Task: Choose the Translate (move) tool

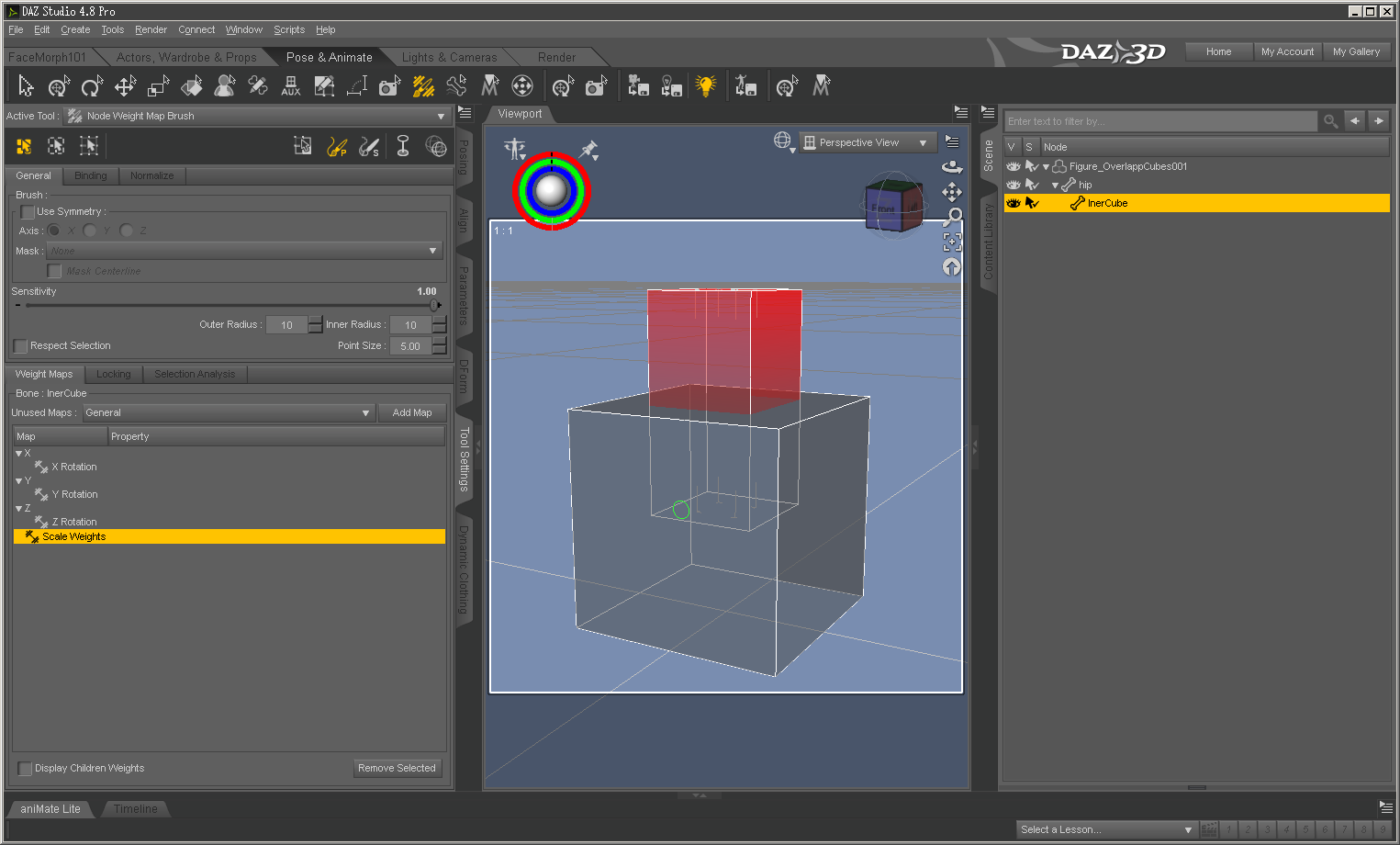Action: pyautogui.click(x=125, y=86)
